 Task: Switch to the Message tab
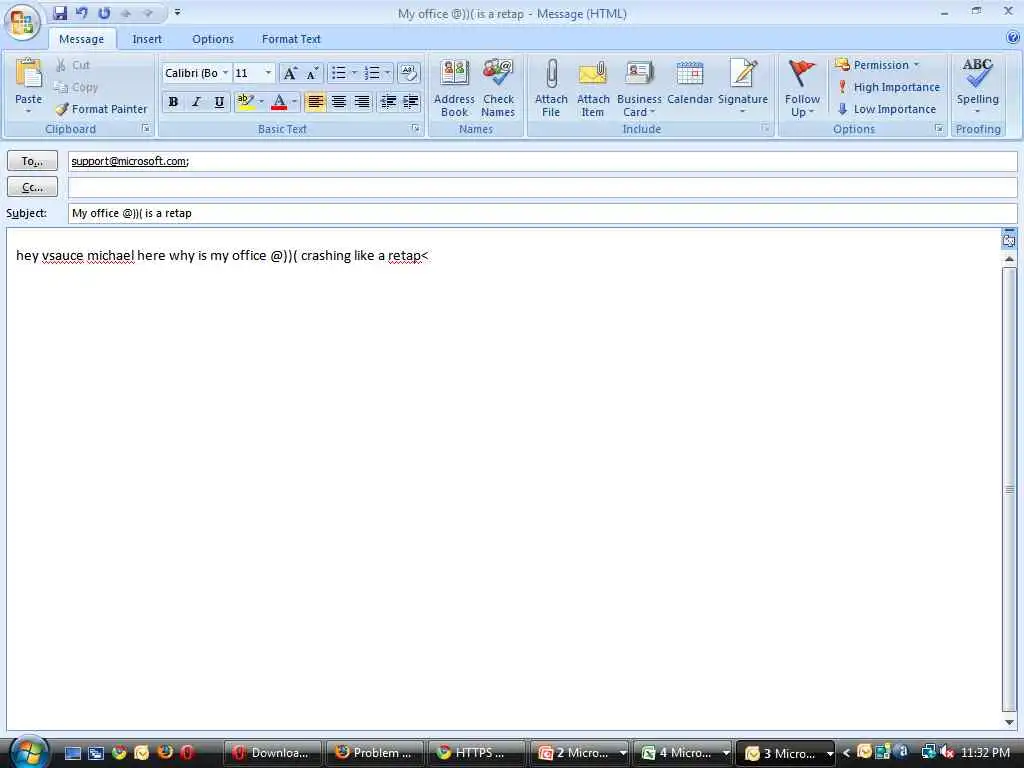(81, 39)
